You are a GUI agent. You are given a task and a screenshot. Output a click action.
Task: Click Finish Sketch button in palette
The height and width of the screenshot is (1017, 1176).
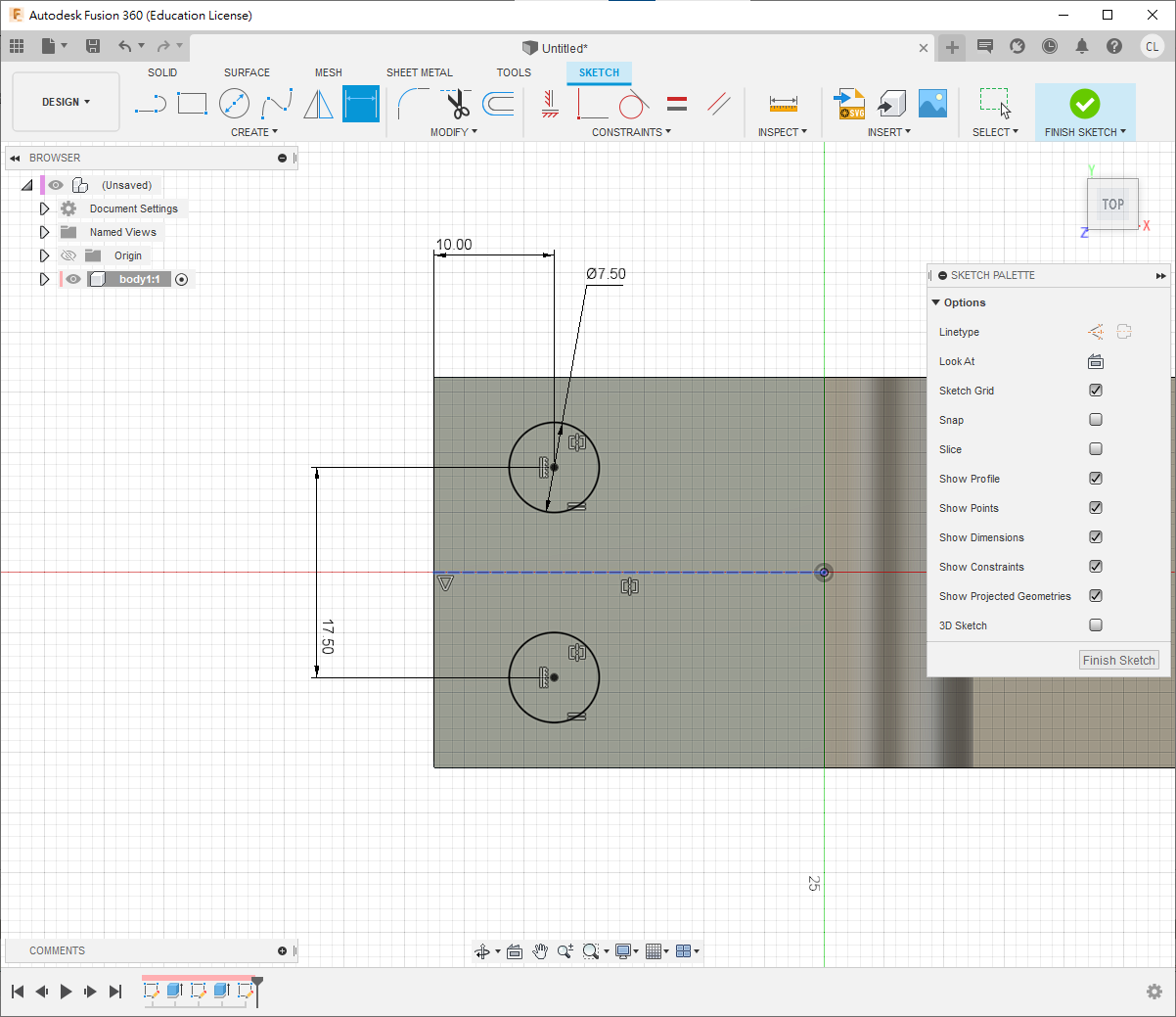coord(1118,661)
